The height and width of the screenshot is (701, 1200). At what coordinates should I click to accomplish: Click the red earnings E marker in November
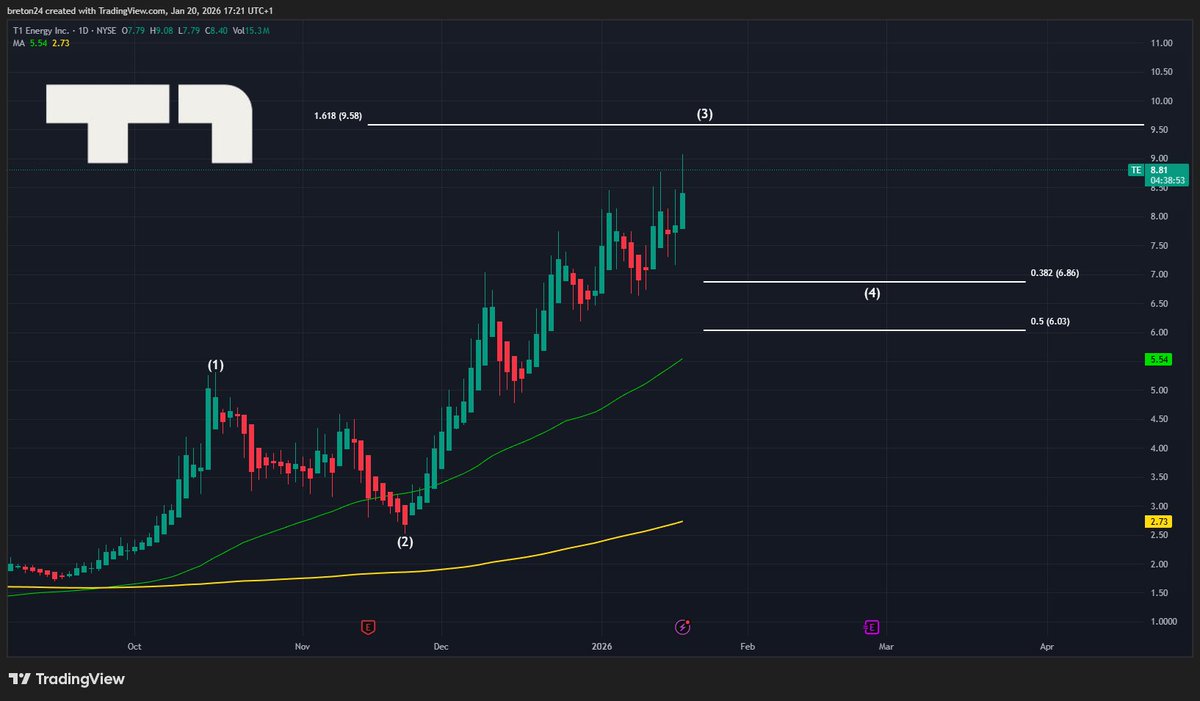pos(368,627)
